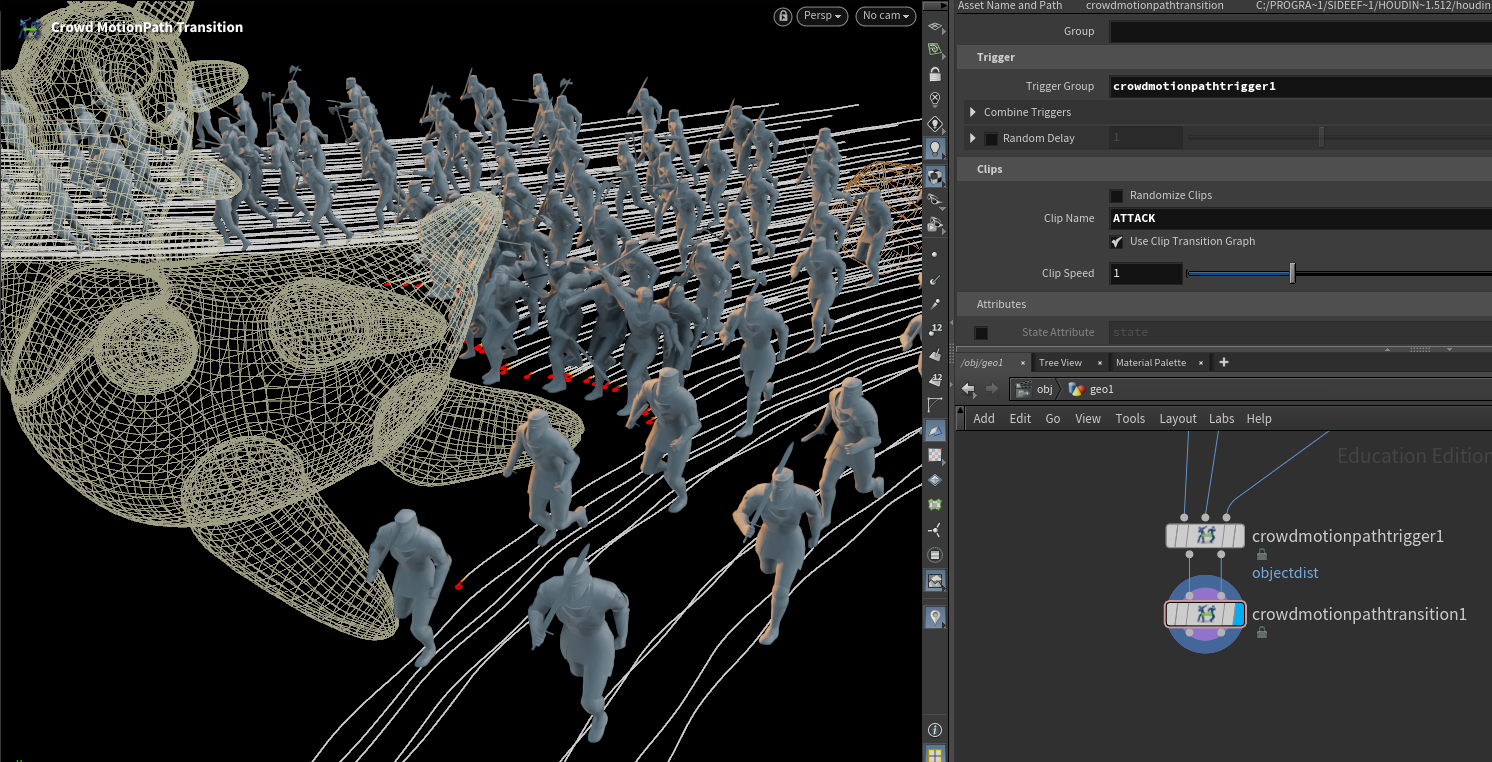Click the lock icon in the viewport display toolbar
The width and height of the screenshot is (1492, 762).
tap(935, 74)
